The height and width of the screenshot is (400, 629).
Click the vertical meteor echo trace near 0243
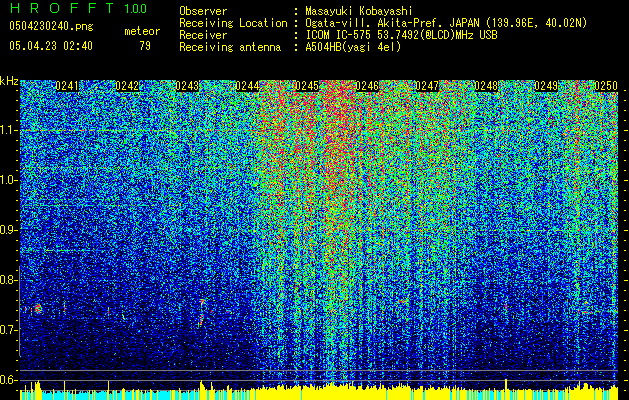point(202,313)
